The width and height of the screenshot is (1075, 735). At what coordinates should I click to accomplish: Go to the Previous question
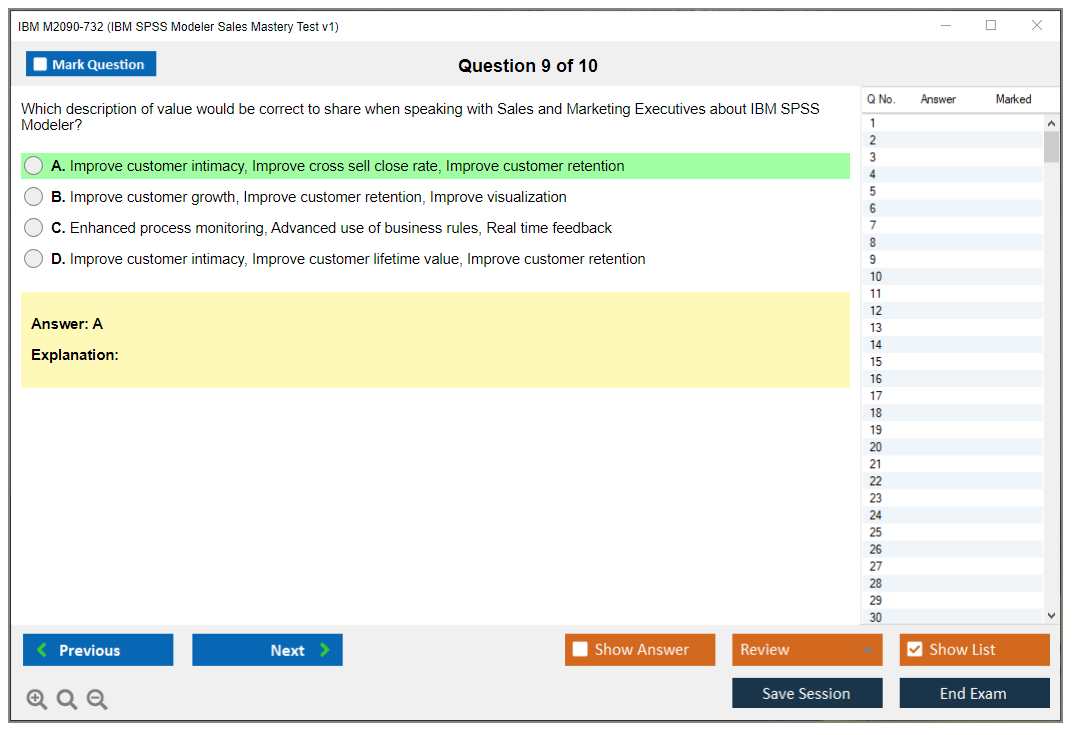(x=98, y=650)
